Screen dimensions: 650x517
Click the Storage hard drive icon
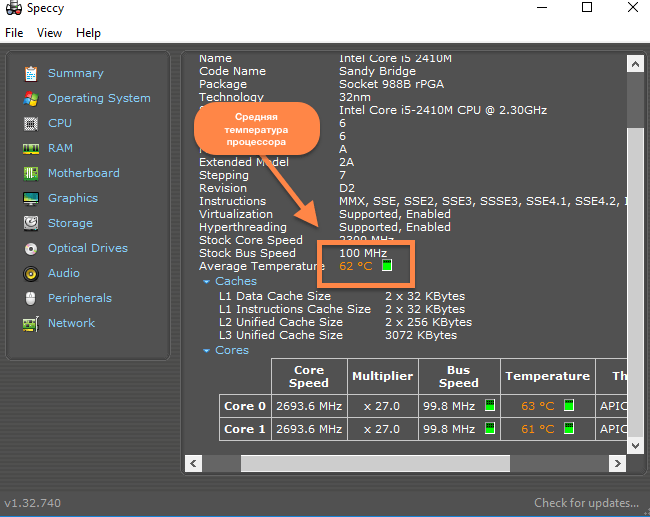(x=31, y=223)
